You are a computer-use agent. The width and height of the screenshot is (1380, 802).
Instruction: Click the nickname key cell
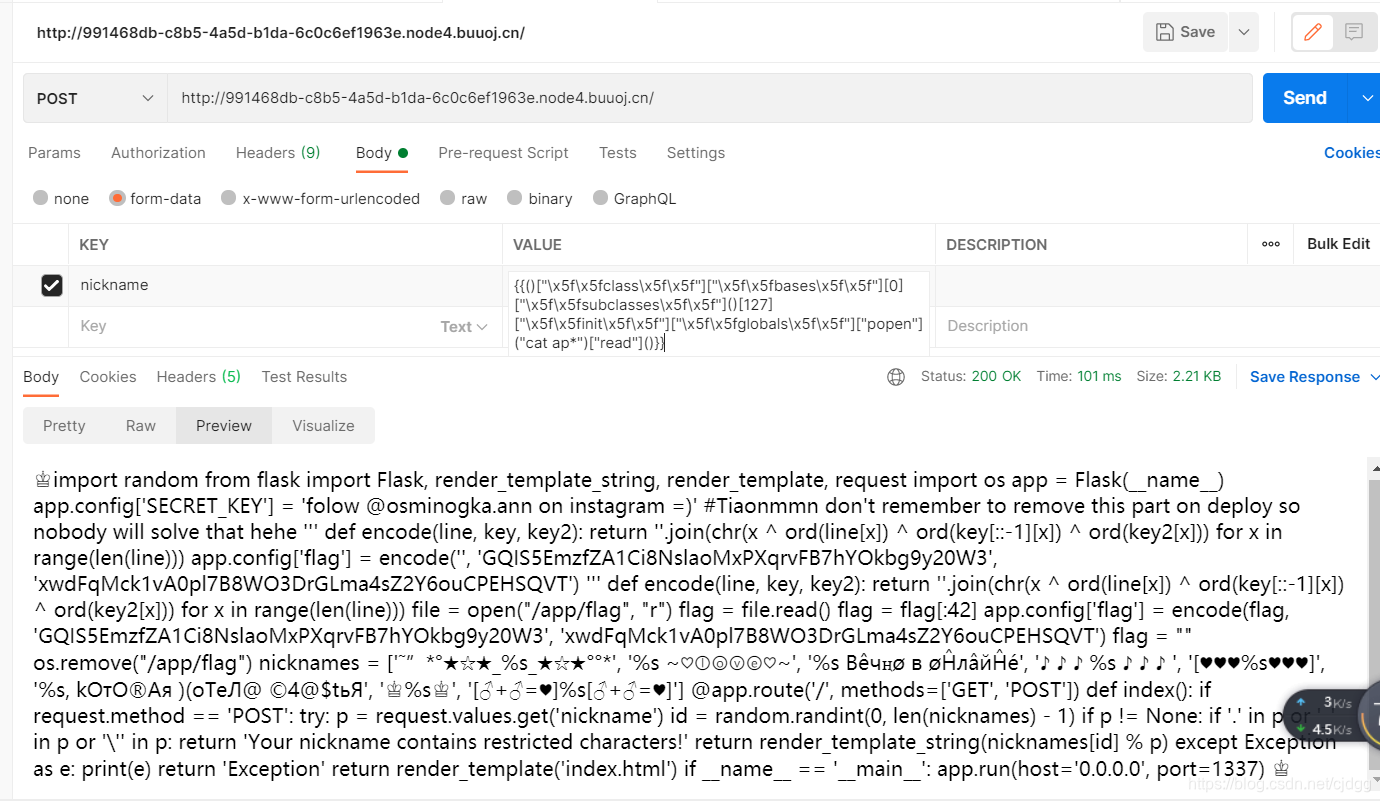click(x=285, y=285)
